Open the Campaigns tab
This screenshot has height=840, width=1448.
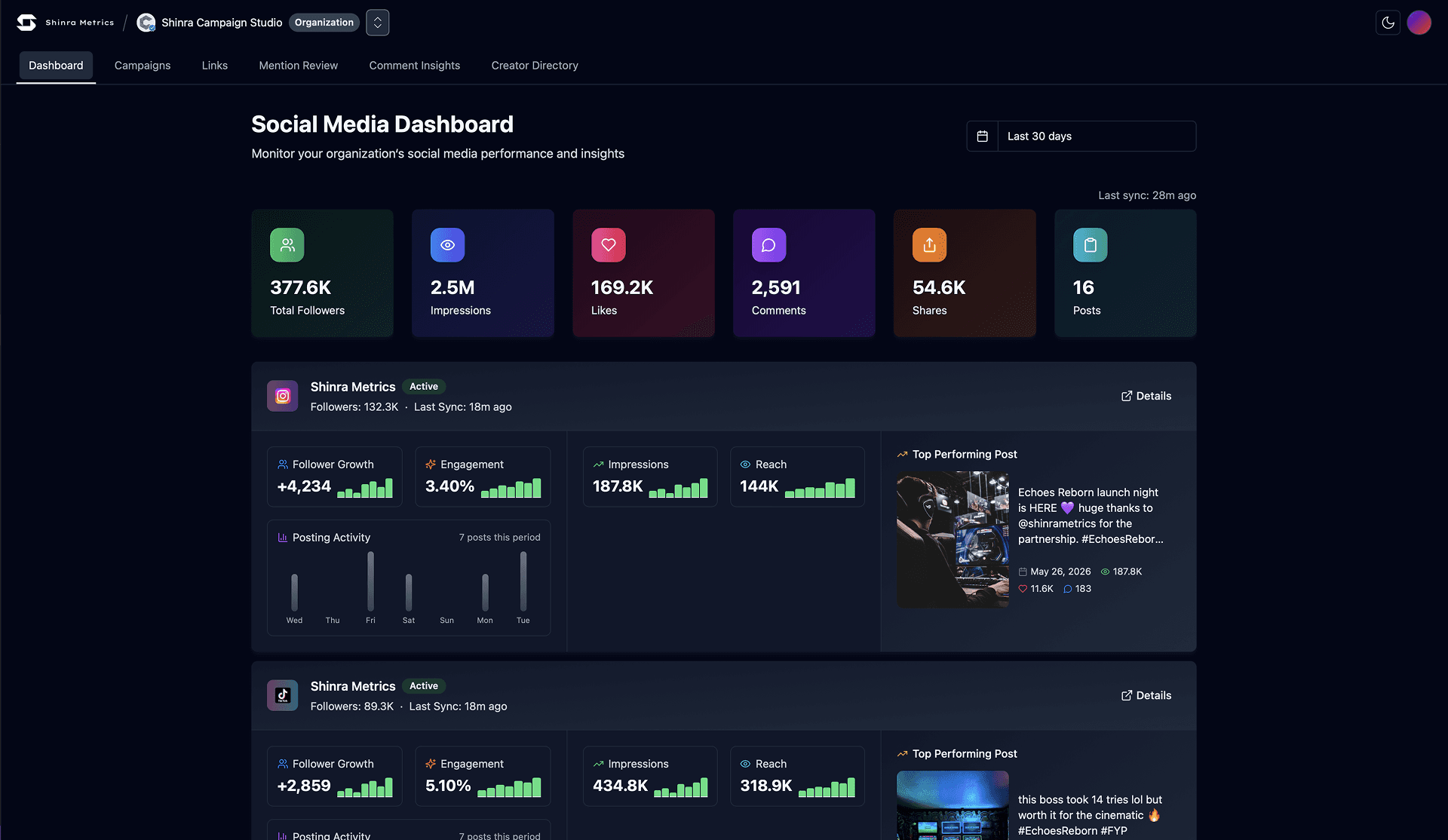(x=143, y=66)
